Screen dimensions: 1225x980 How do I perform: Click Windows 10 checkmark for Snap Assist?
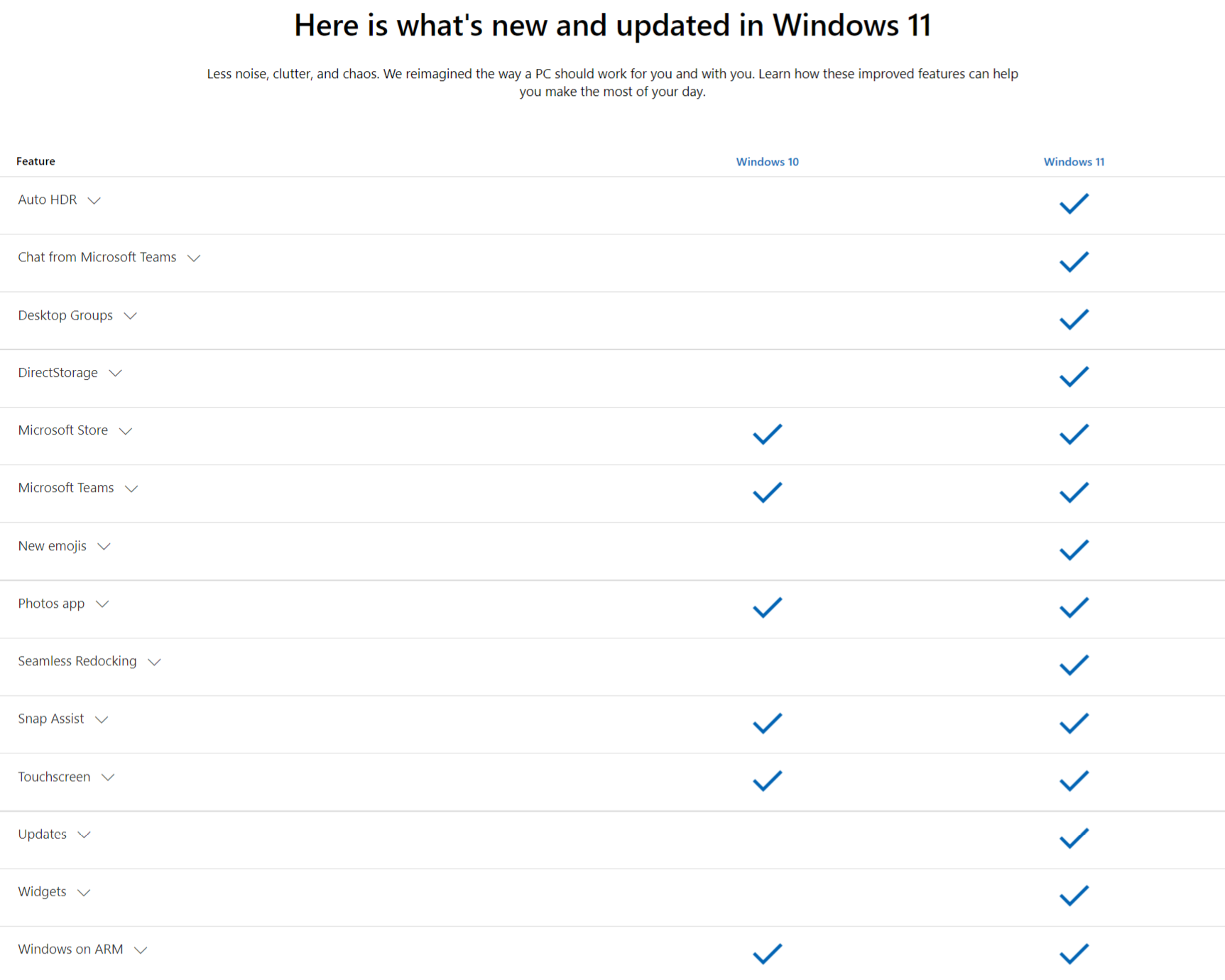(x=767, y=723)
